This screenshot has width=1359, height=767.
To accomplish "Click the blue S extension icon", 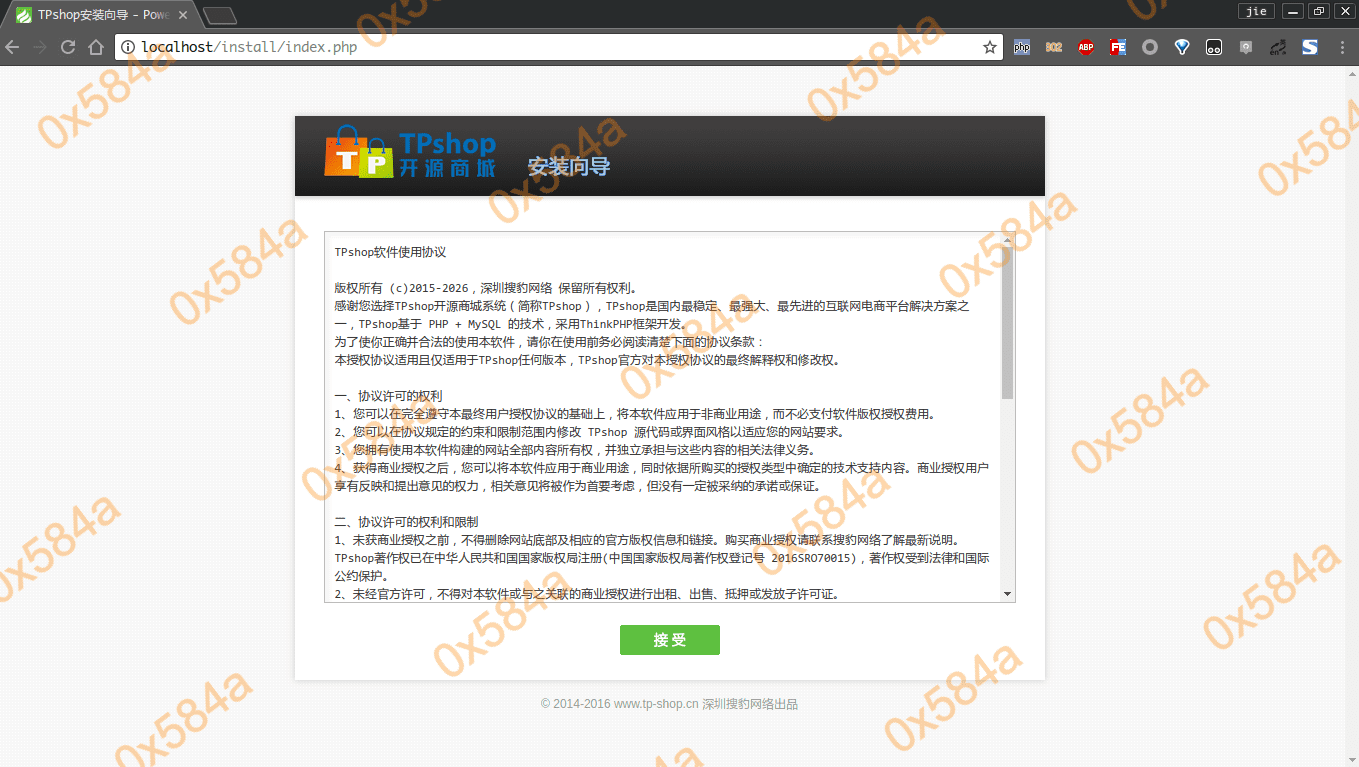I will 1309,47.
